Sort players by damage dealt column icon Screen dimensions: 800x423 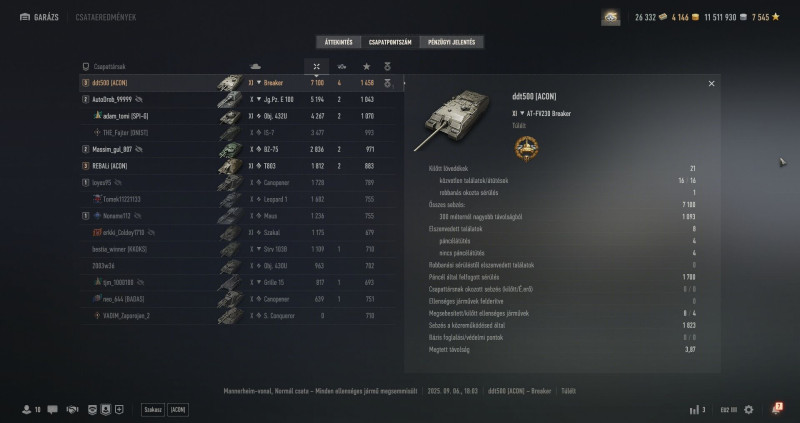tap(316, 66)
